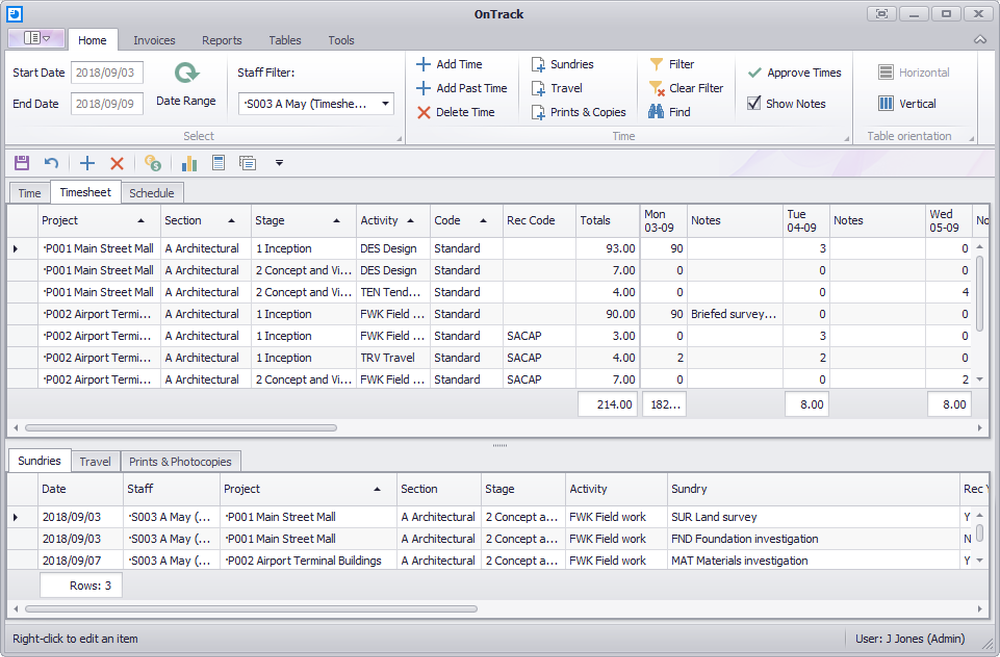Click the 93.00 totals cell
Image resolution: width=1000 pixels, height=657 pixels.
tap(607, 249)
